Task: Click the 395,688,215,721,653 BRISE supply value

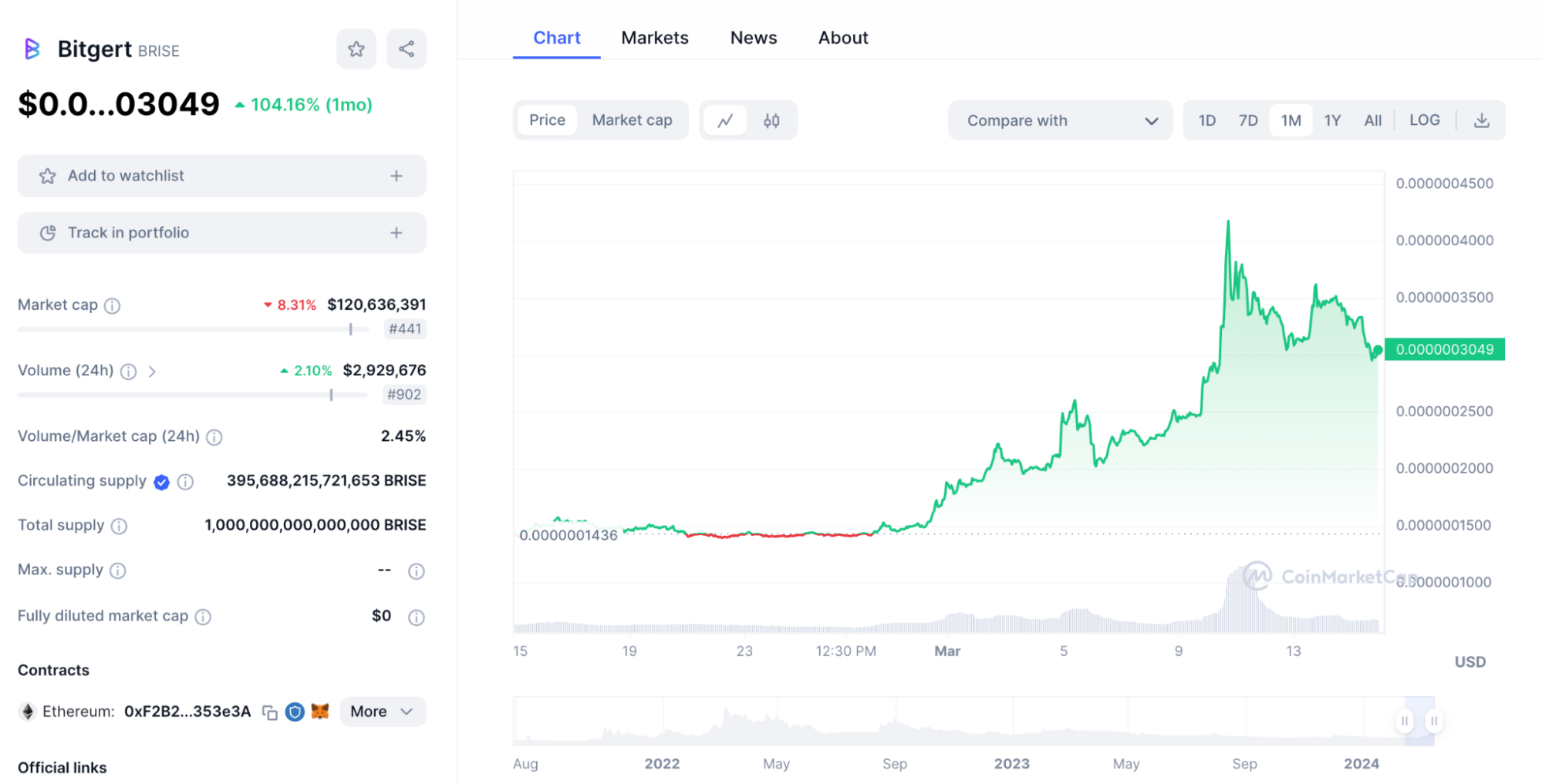Action: pyautogui.click(x=326, y=480)
